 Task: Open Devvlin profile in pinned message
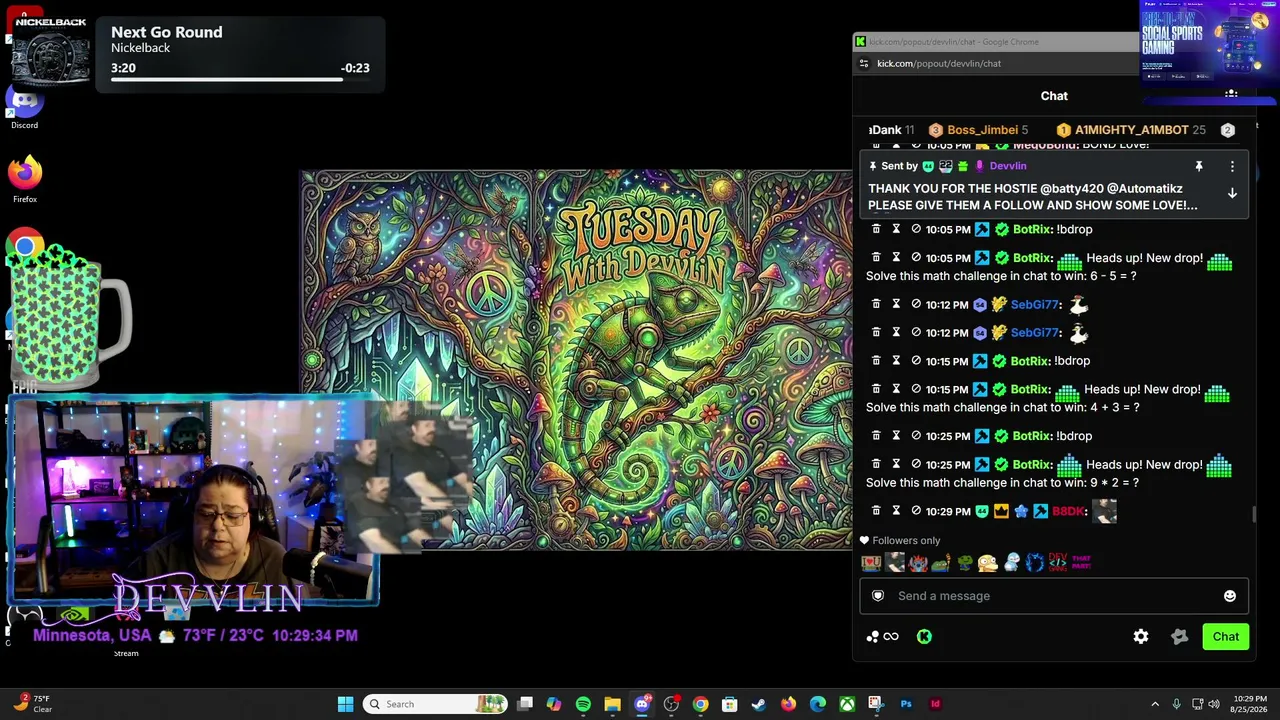(x=1008, y=166)
